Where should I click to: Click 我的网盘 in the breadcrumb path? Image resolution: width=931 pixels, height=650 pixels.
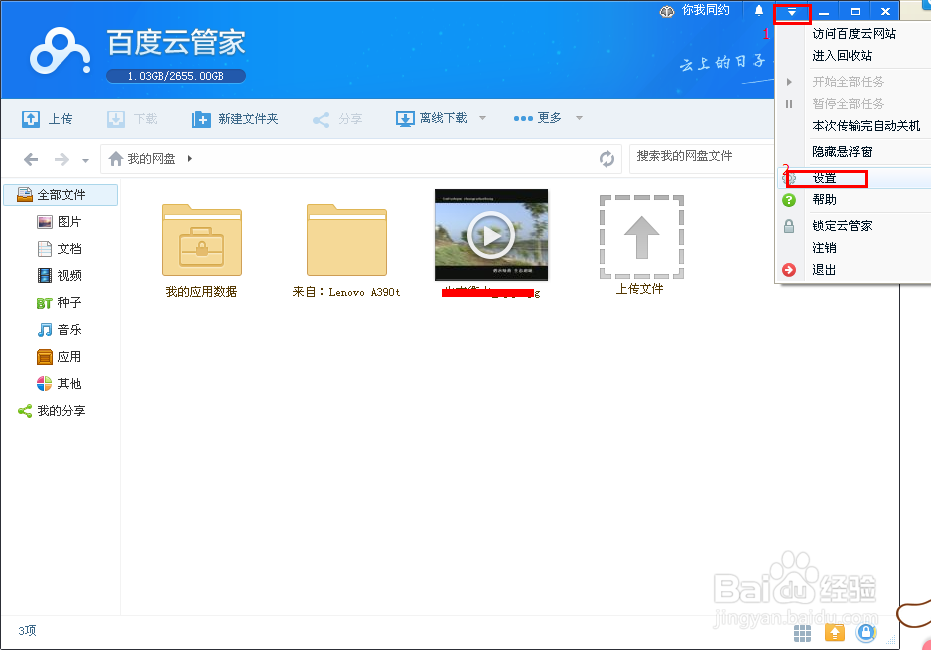[151, 158]
